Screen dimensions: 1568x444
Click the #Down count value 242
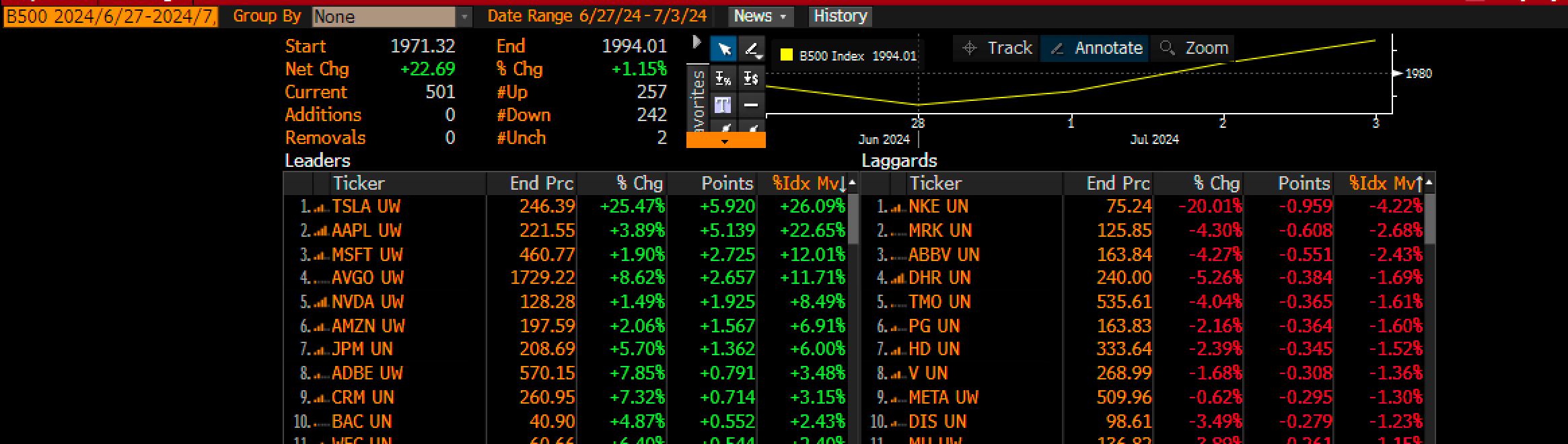[651, 115]
